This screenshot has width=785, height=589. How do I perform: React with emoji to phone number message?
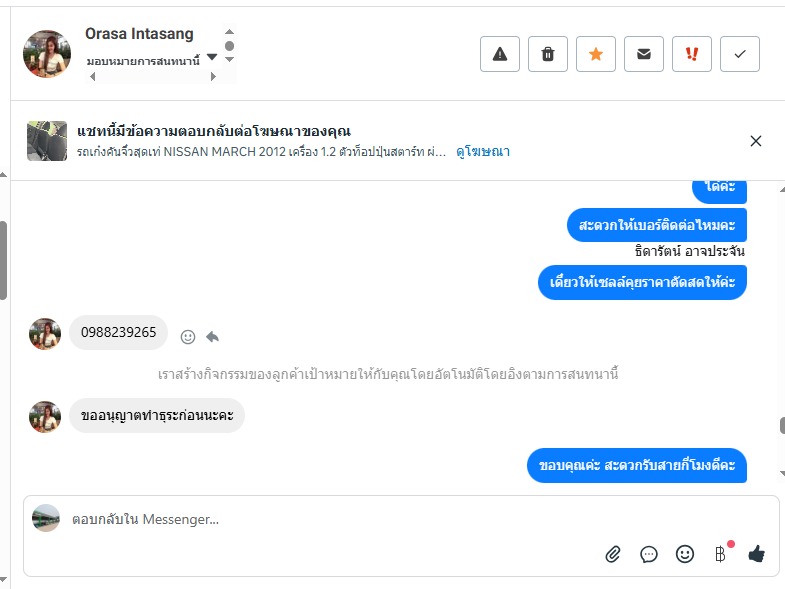pyautogui.click(x=188, y=336)
